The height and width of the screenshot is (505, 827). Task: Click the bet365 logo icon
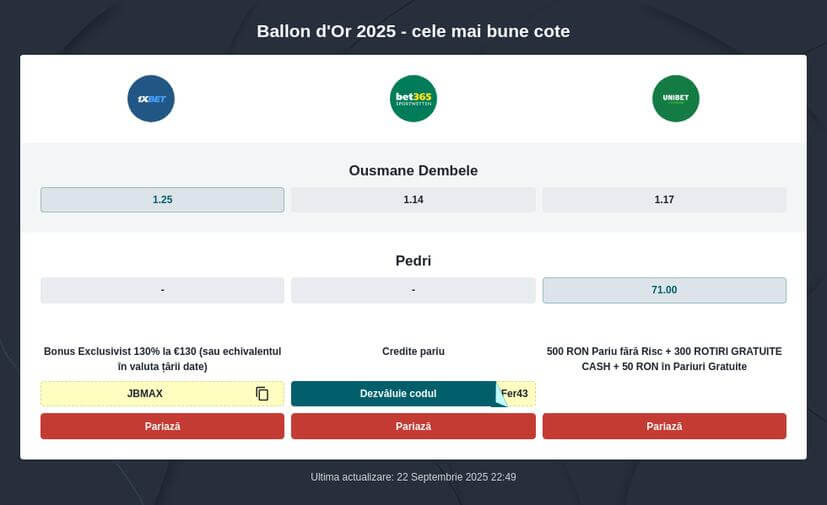point(413,98)
